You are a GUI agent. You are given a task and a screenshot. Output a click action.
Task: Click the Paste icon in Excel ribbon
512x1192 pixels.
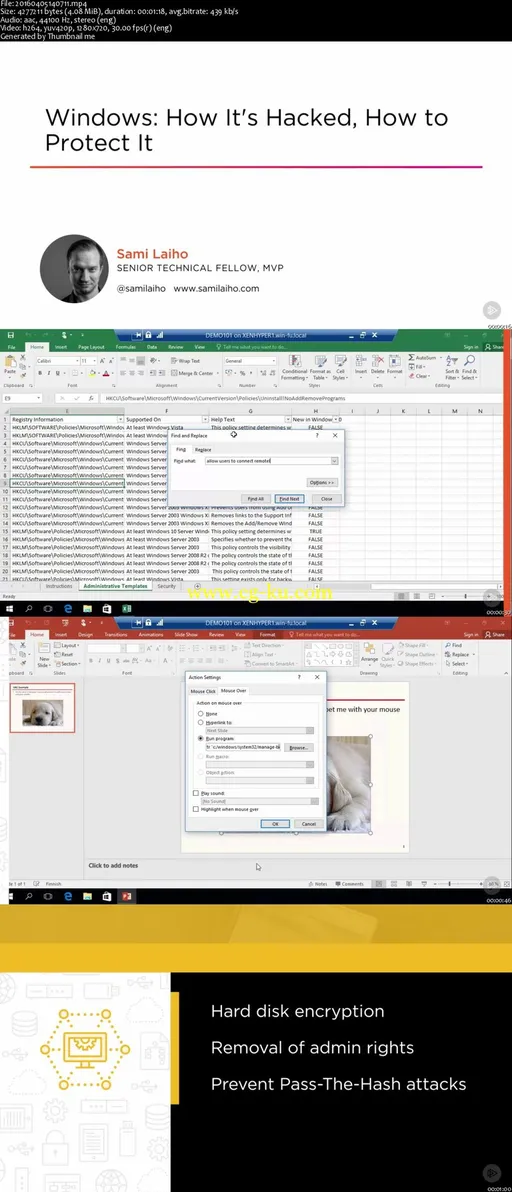[x=10, y=363]
